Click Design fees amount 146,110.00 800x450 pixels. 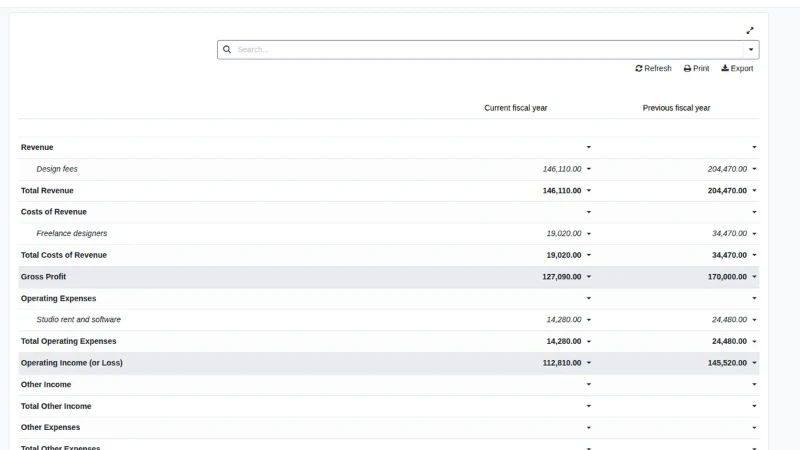[562, 169]
